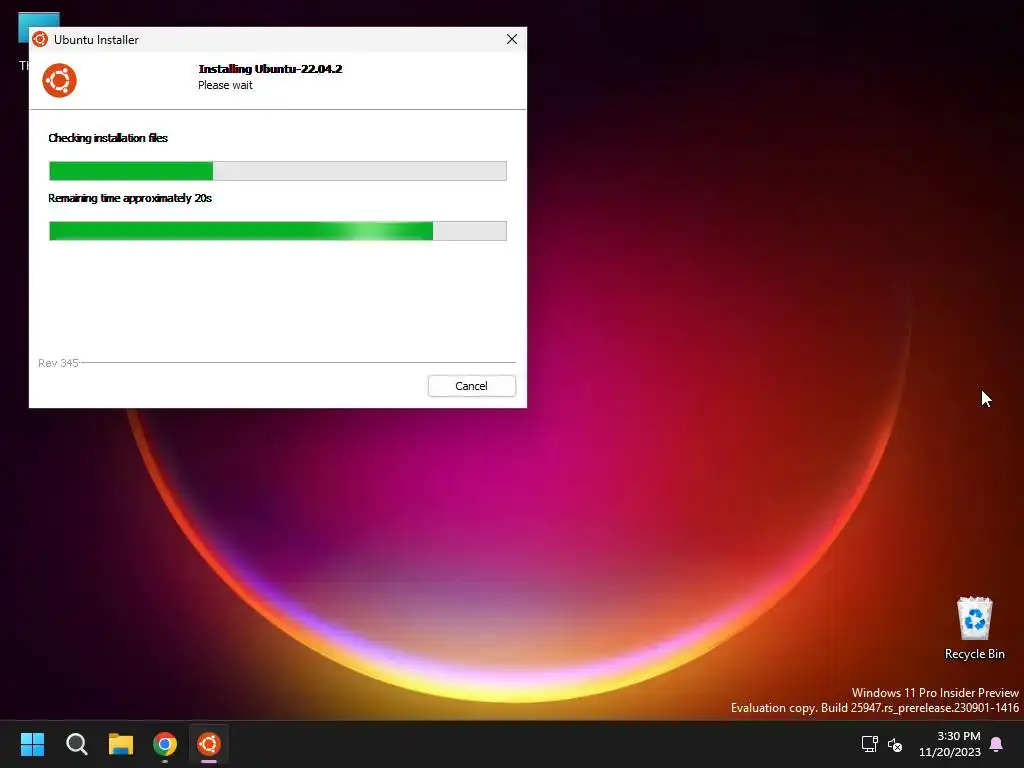Click the Installing Ubuntu-22.04.2 heading
This screenshot has width=1024, height=768.
(270, 69)
